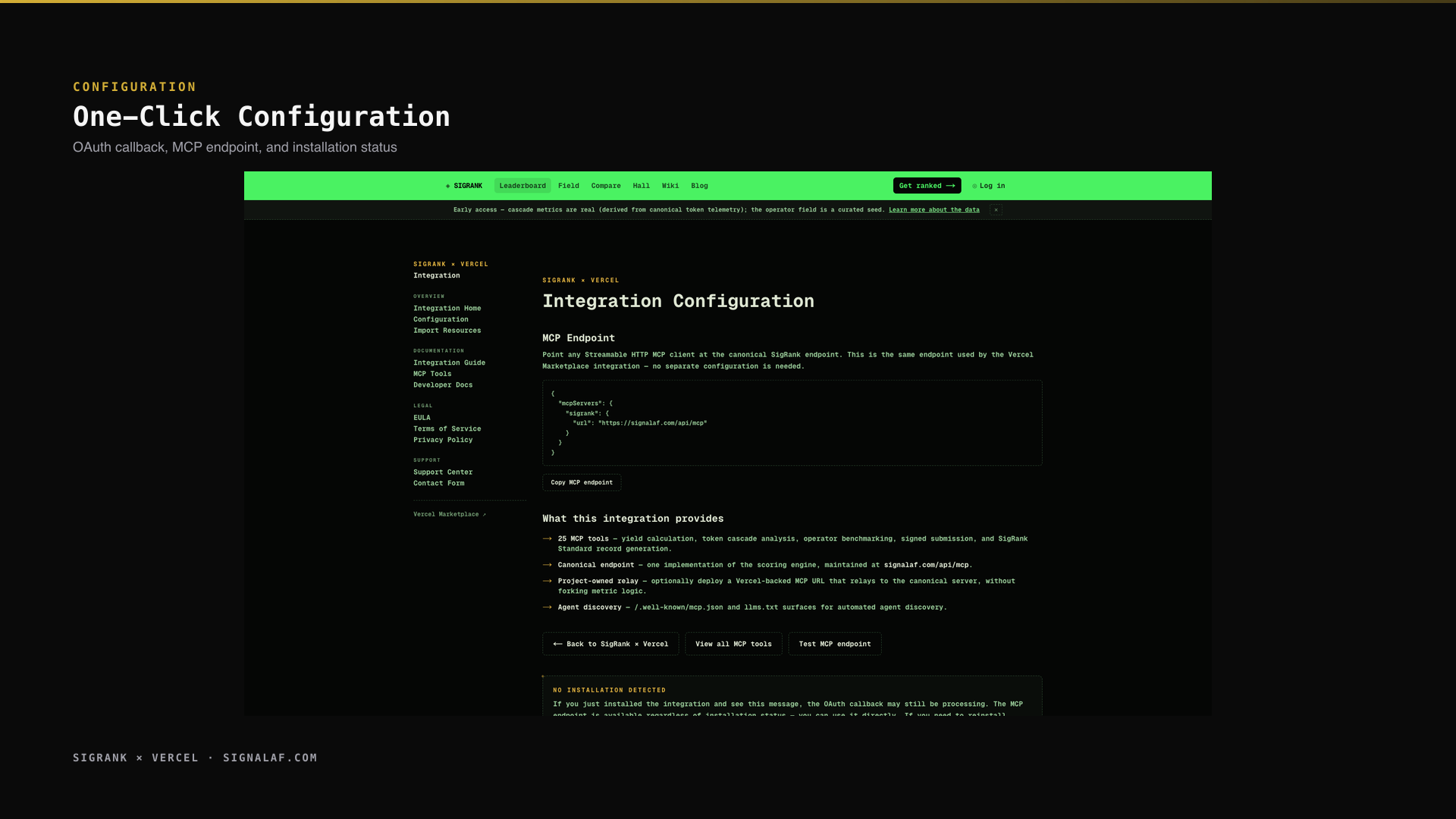
Task: Open Developer Docs in sidebar
Action: point(443,385)
